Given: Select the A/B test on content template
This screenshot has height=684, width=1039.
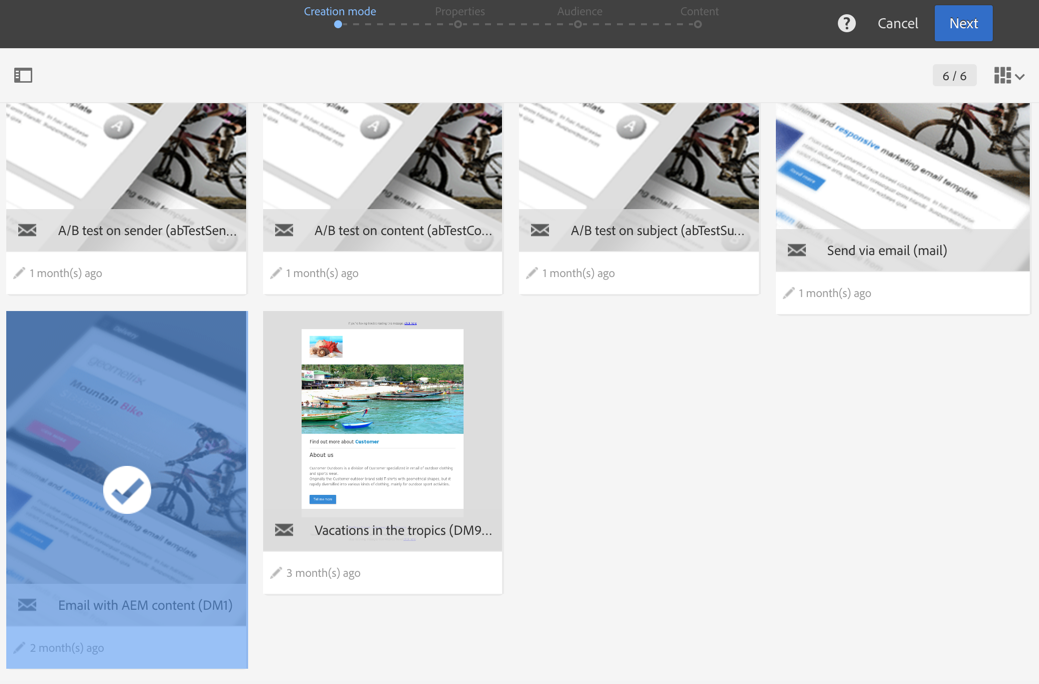Looking at the screenshot, I should [382, 160].
